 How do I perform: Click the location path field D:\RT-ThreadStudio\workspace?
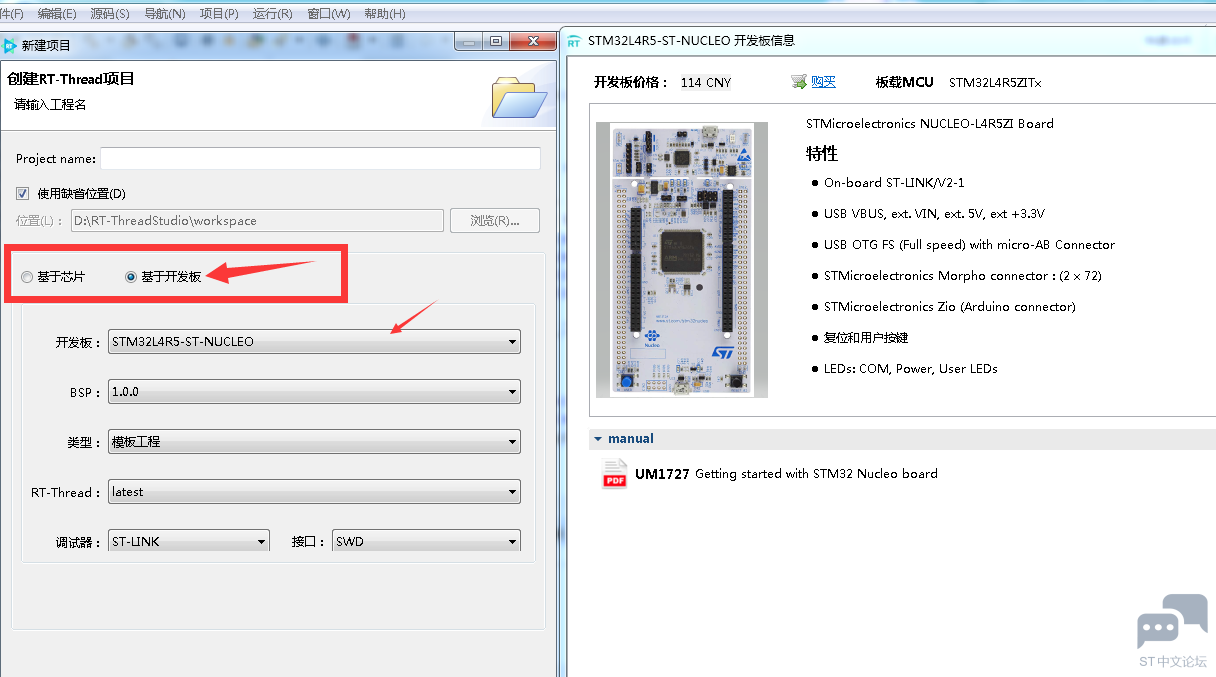(257, 221)
